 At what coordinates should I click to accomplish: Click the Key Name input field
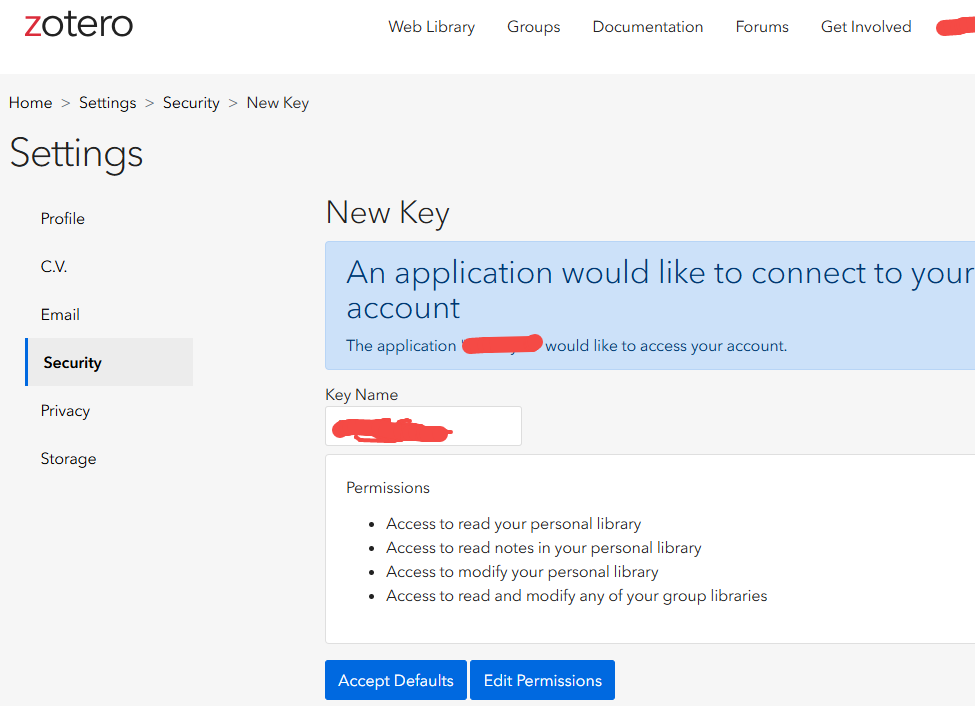tap(423, 426)
